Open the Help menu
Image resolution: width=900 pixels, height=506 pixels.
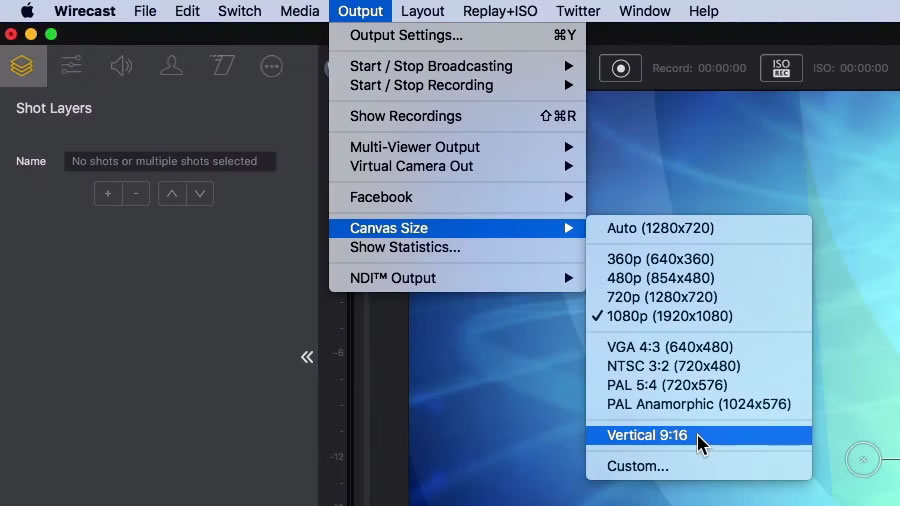tap(704, 11)
